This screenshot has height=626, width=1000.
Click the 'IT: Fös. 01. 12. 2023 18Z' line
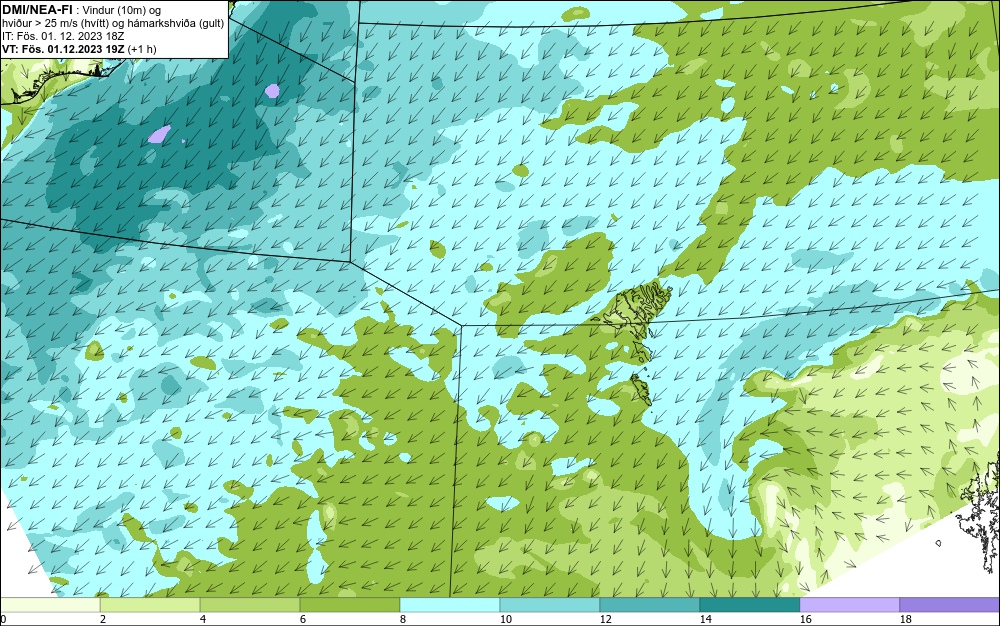[x=63, y=36]
